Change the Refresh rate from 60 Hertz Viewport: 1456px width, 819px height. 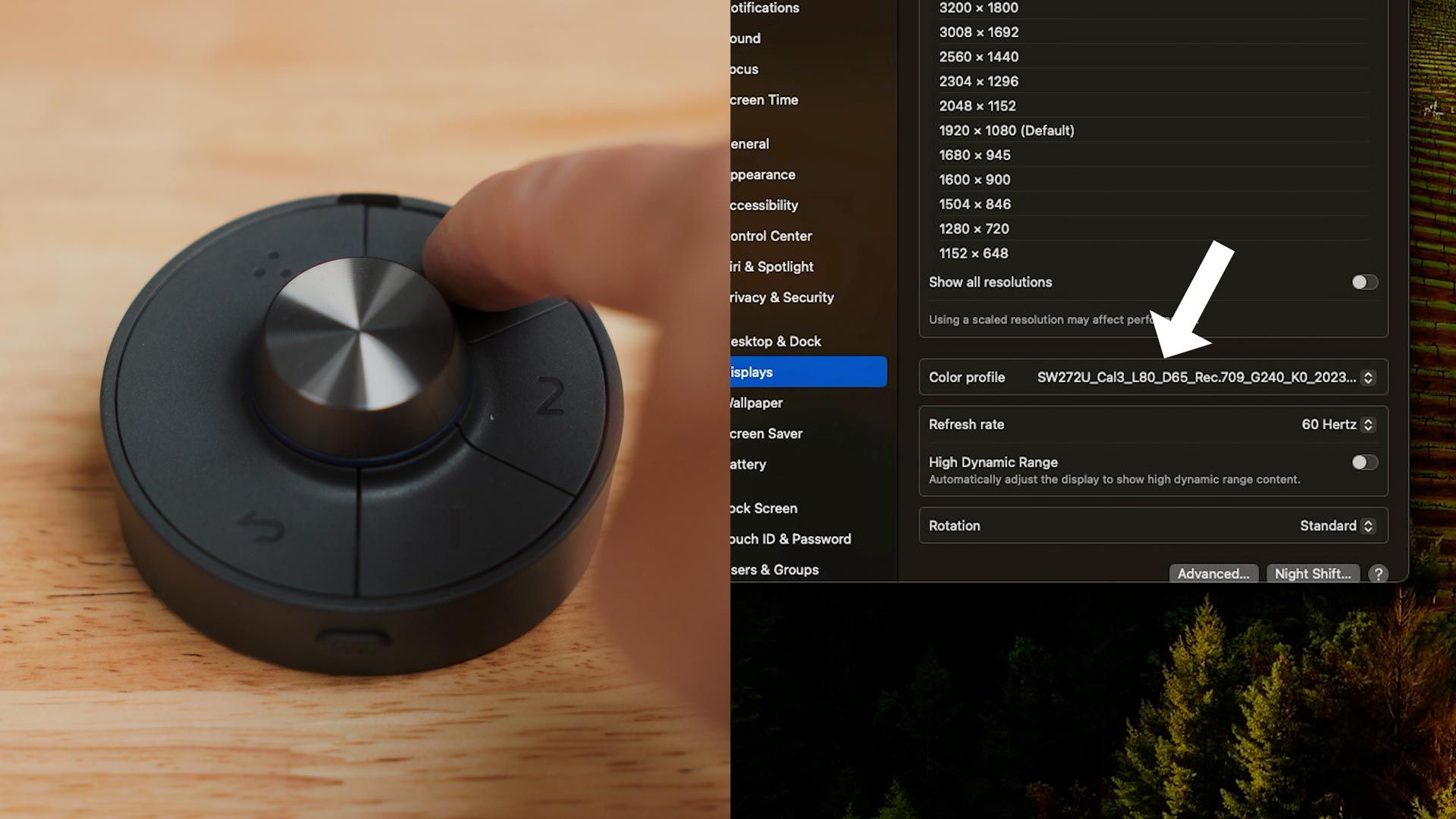click(x=1367, y=425)
